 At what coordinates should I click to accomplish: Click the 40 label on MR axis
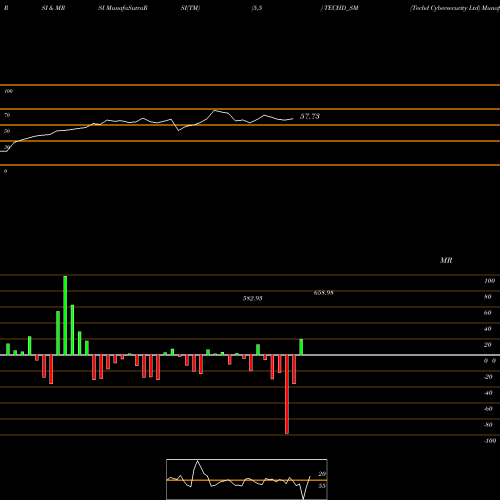[x=488, y=329]
